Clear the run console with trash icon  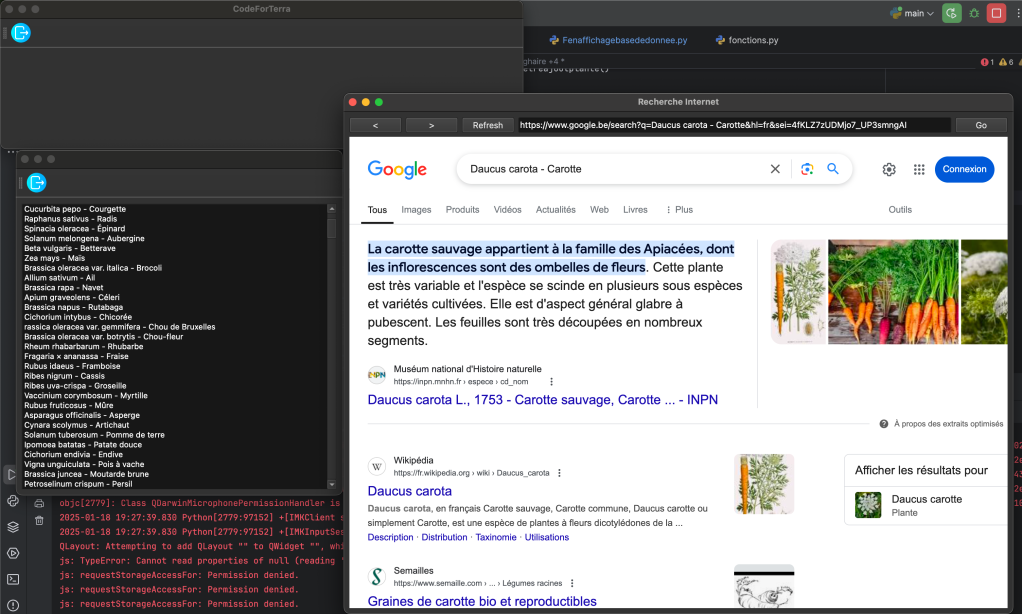(x=39, y=520)
